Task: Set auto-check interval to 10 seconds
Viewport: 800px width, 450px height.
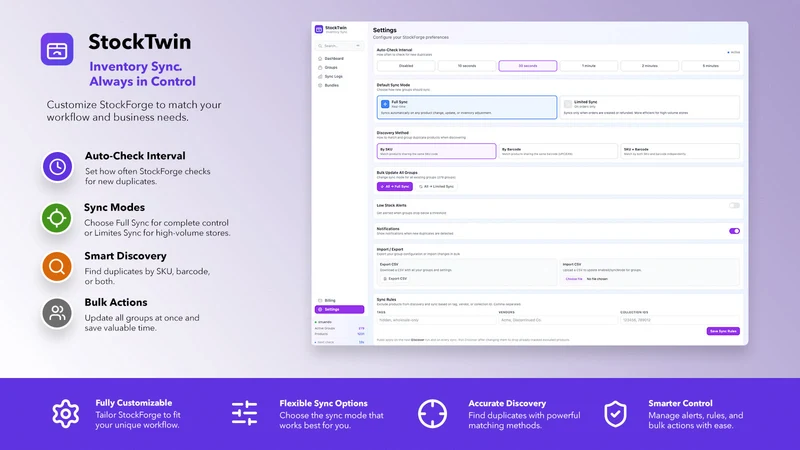Action: (x=467, y=66)
